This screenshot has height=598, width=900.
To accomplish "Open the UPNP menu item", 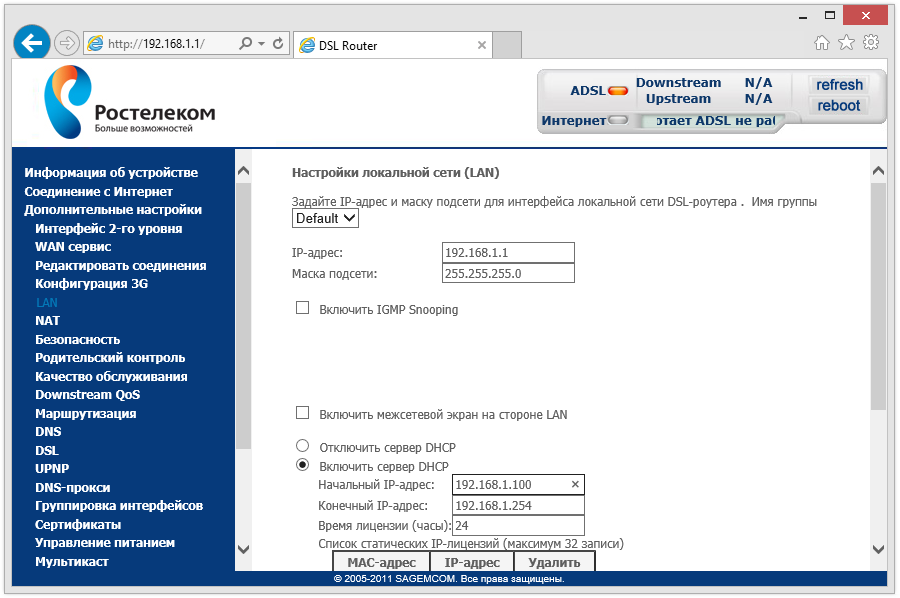I will click(x=52, y=469).
